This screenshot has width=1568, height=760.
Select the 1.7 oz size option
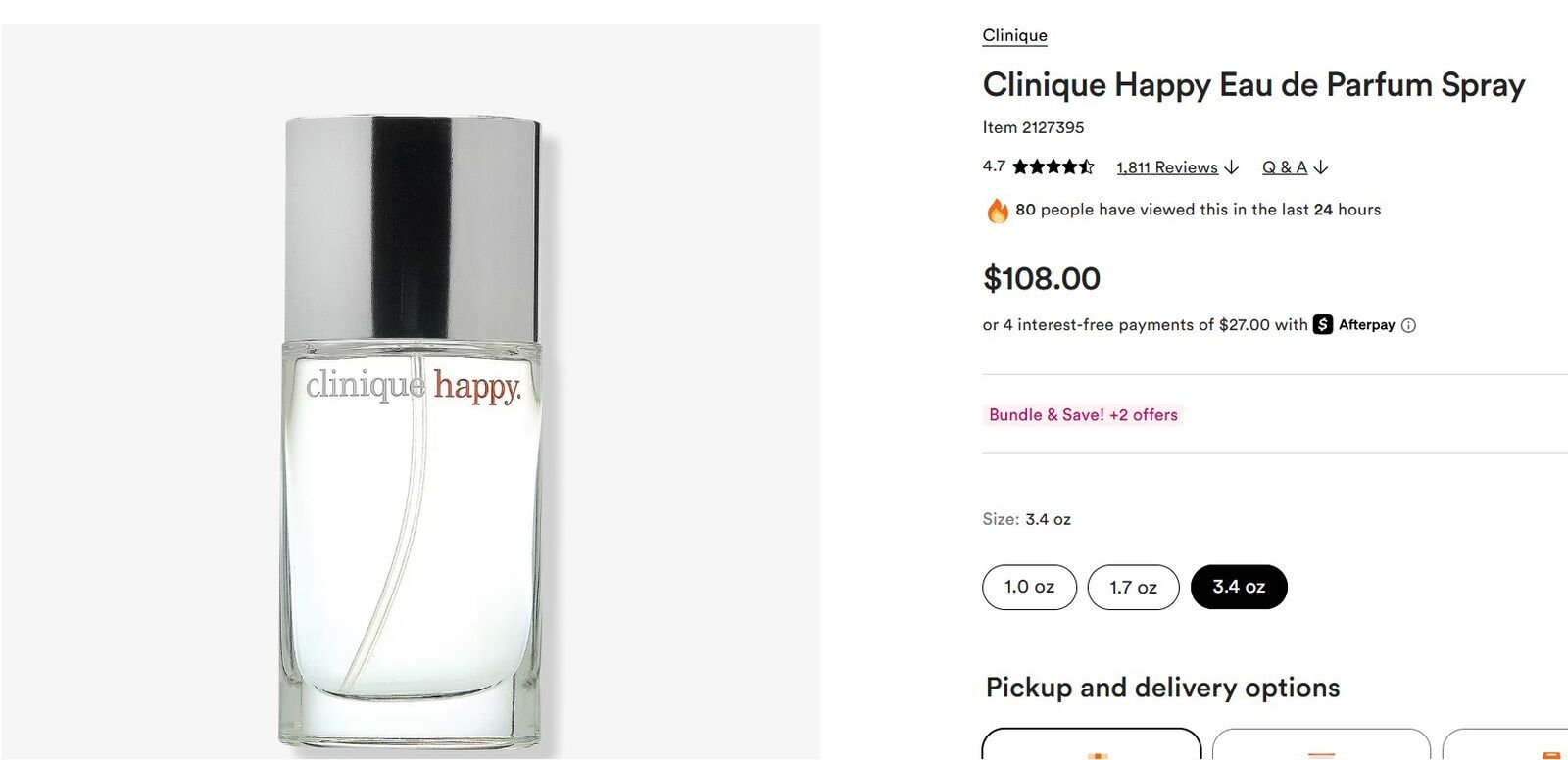pos(1133,587)
